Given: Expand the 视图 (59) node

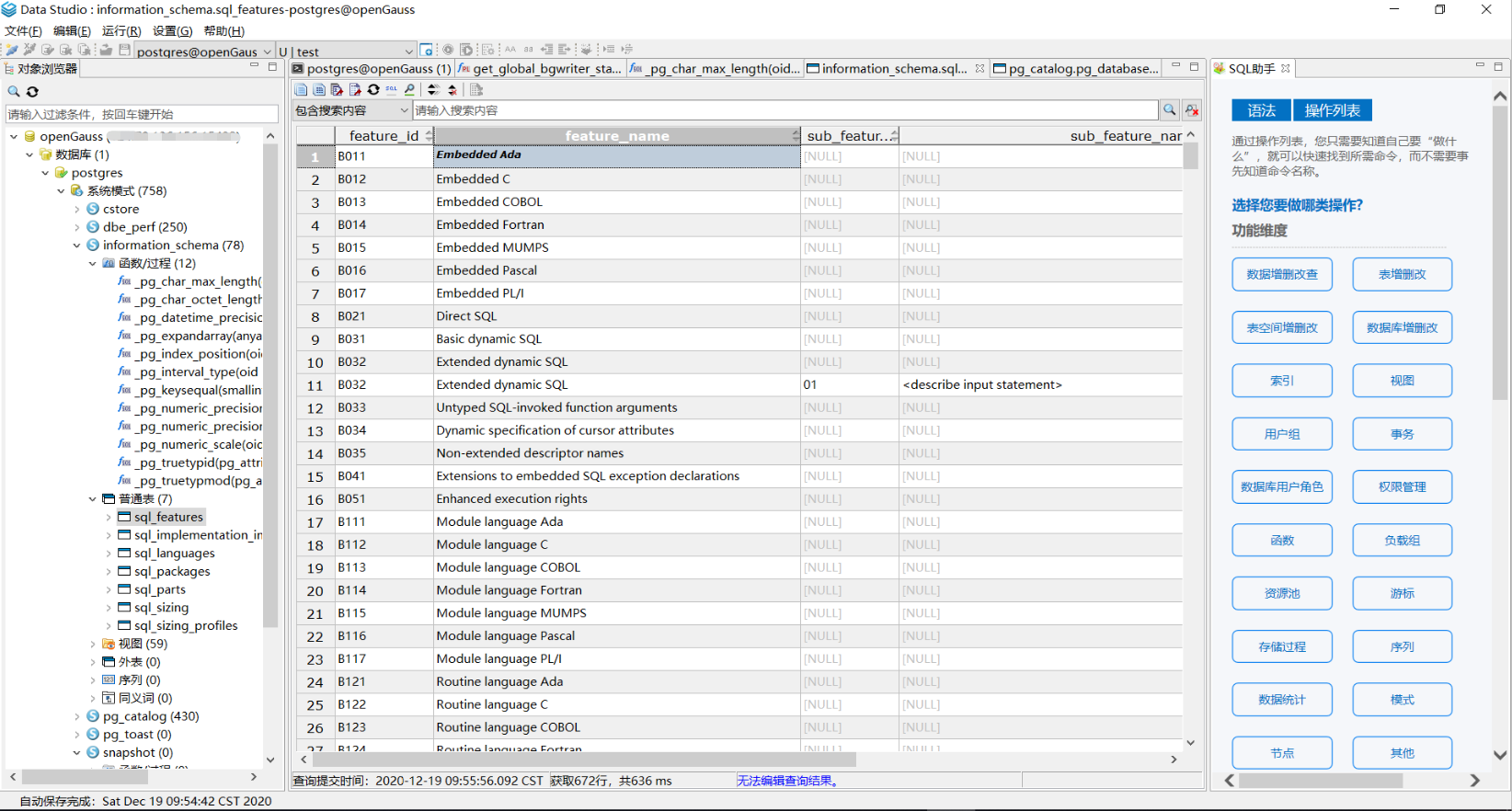Looking at the screenshot, I should click(92, 644).
